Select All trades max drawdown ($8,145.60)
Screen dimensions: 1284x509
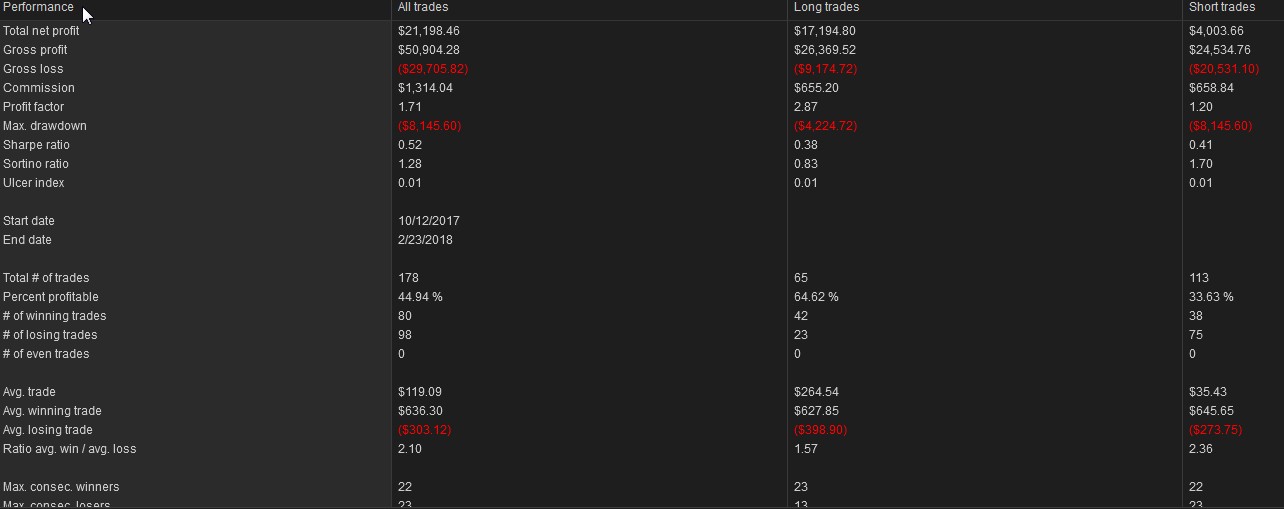click(429, 126)
